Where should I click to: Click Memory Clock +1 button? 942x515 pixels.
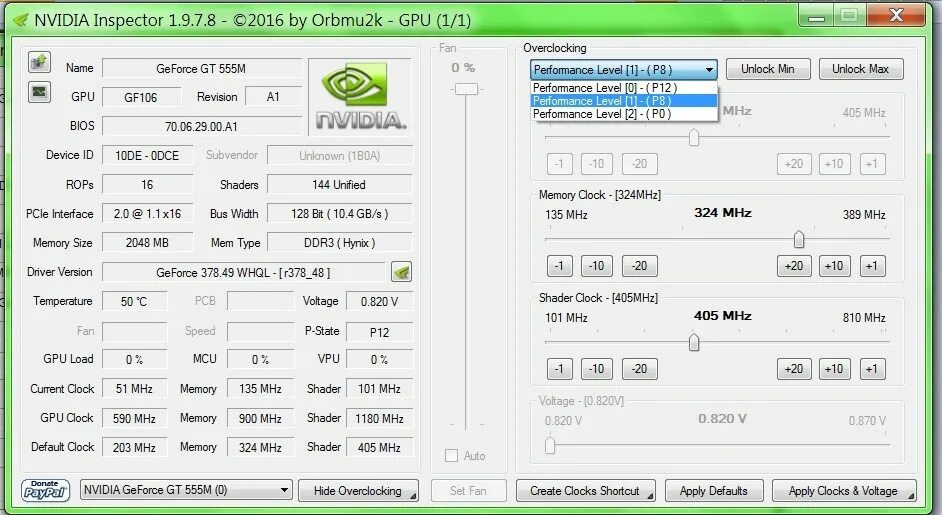(872, 266)
